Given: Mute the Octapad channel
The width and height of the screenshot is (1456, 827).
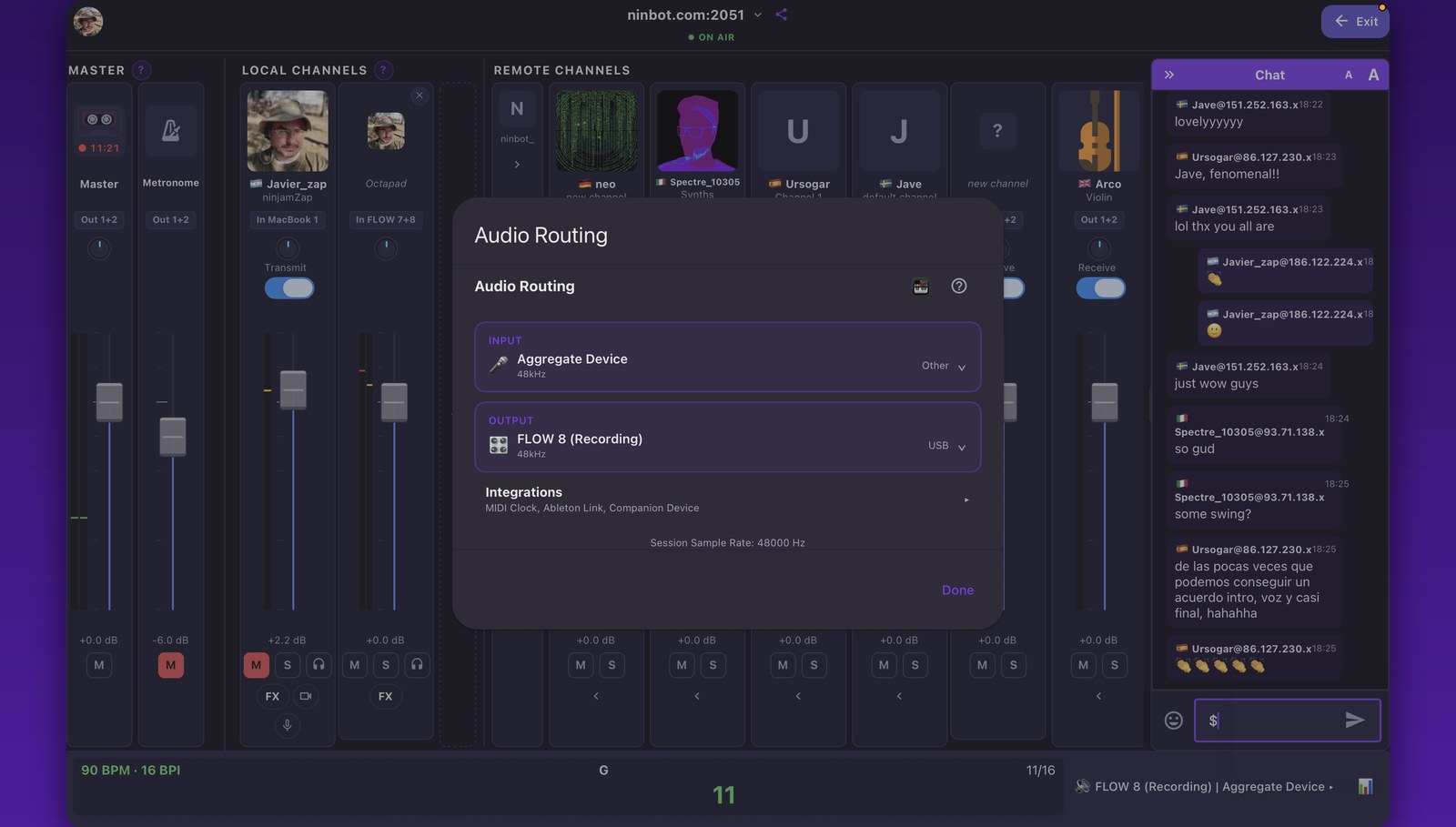Looking at the screenshot, I should pos(354,665).
